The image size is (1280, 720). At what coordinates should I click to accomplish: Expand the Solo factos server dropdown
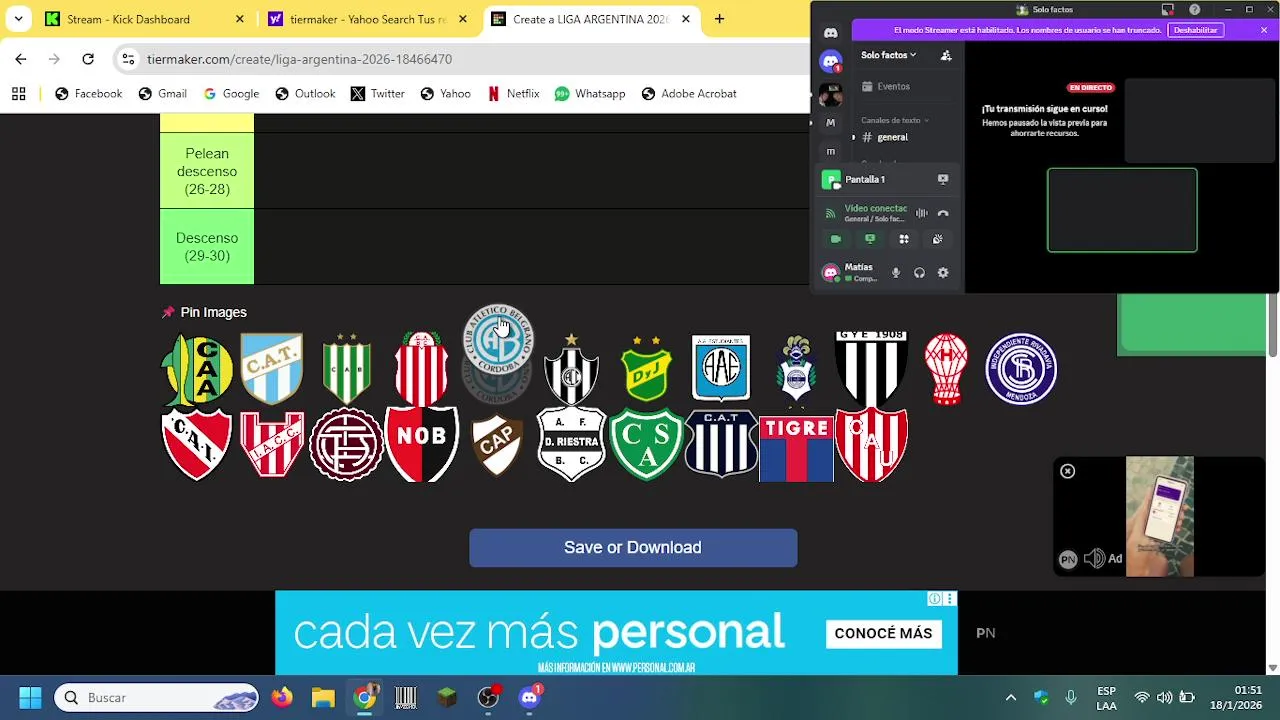coord(889,55)
